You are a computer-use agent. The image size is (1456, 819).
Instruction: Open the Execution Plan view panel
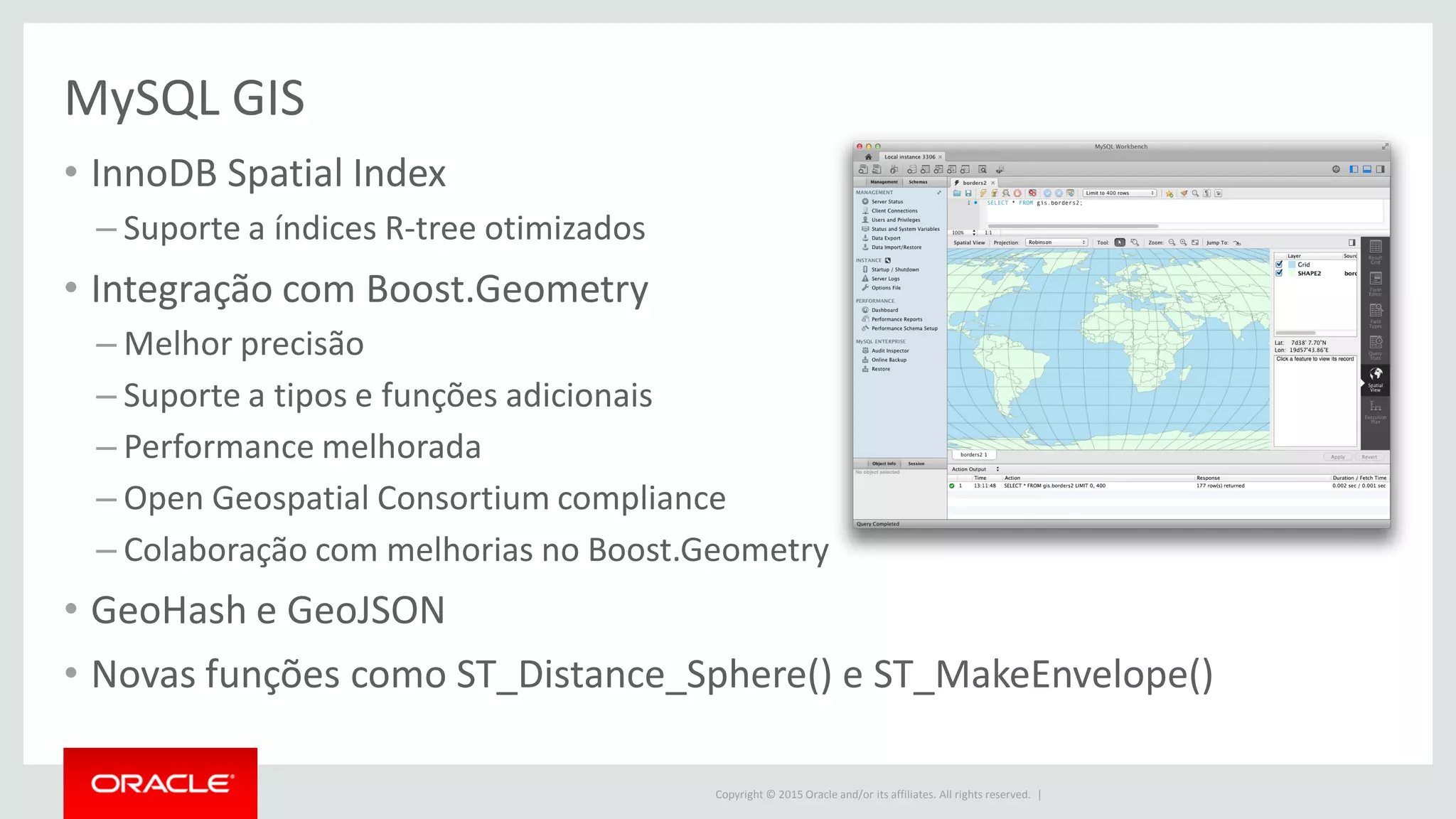[1376, 412]
